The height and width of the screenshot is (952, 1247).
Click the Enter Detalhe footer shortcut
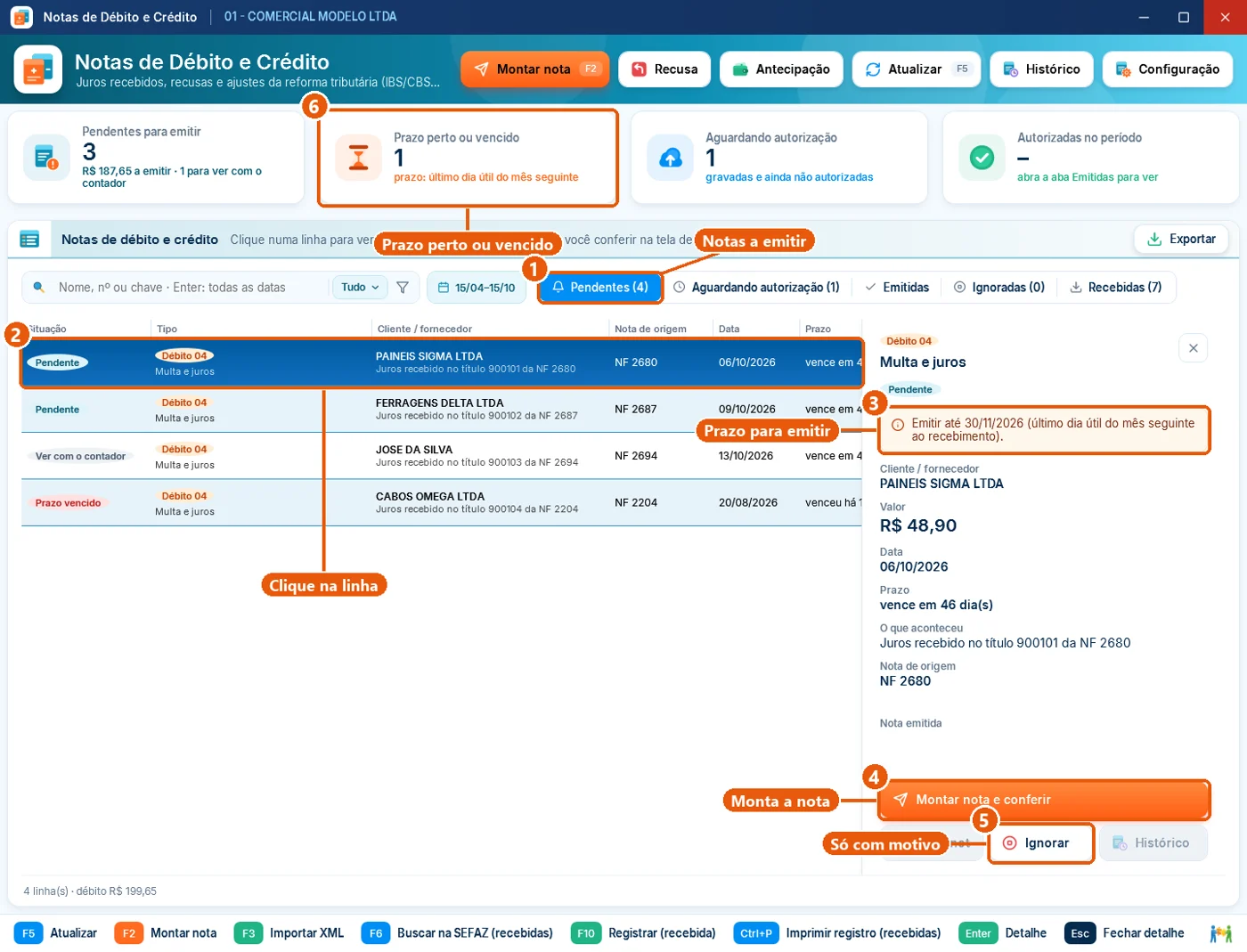pos(1003,933)
